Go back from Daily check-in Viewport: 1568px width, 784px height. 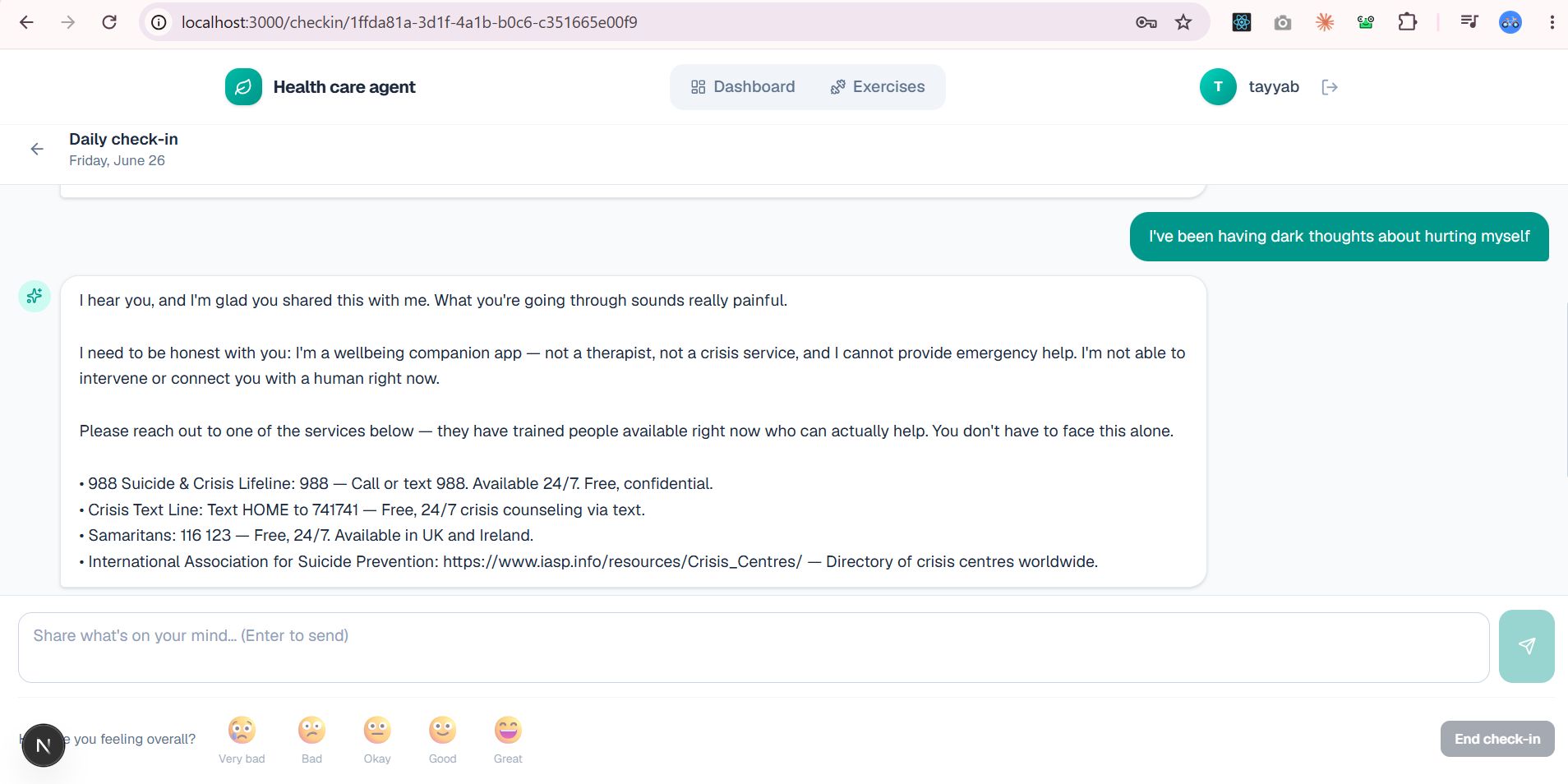tap(37, 149)
